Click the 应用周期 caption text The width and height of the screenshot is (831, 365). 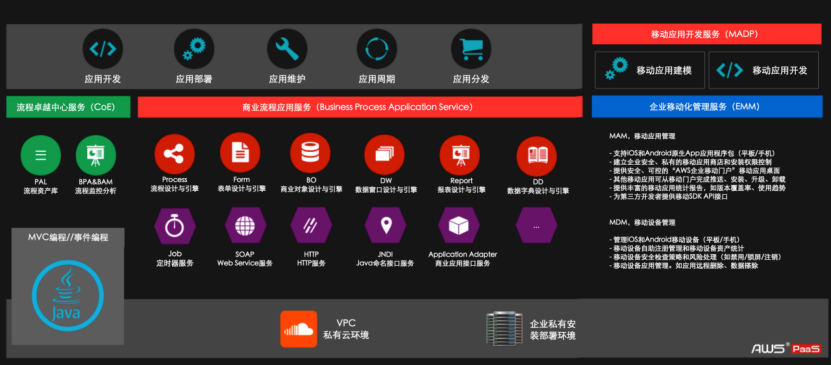click(377, 79)
